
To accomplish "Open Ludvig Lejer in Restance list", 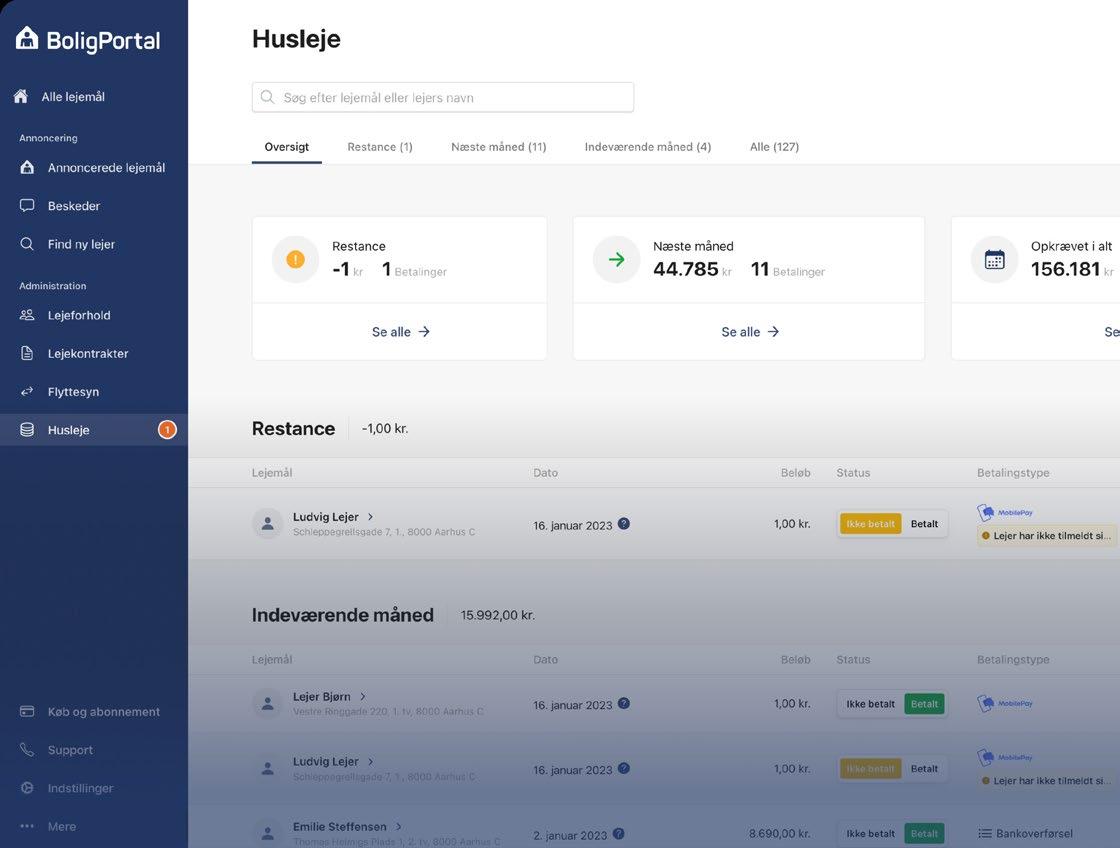I will [x=325, y=517].
